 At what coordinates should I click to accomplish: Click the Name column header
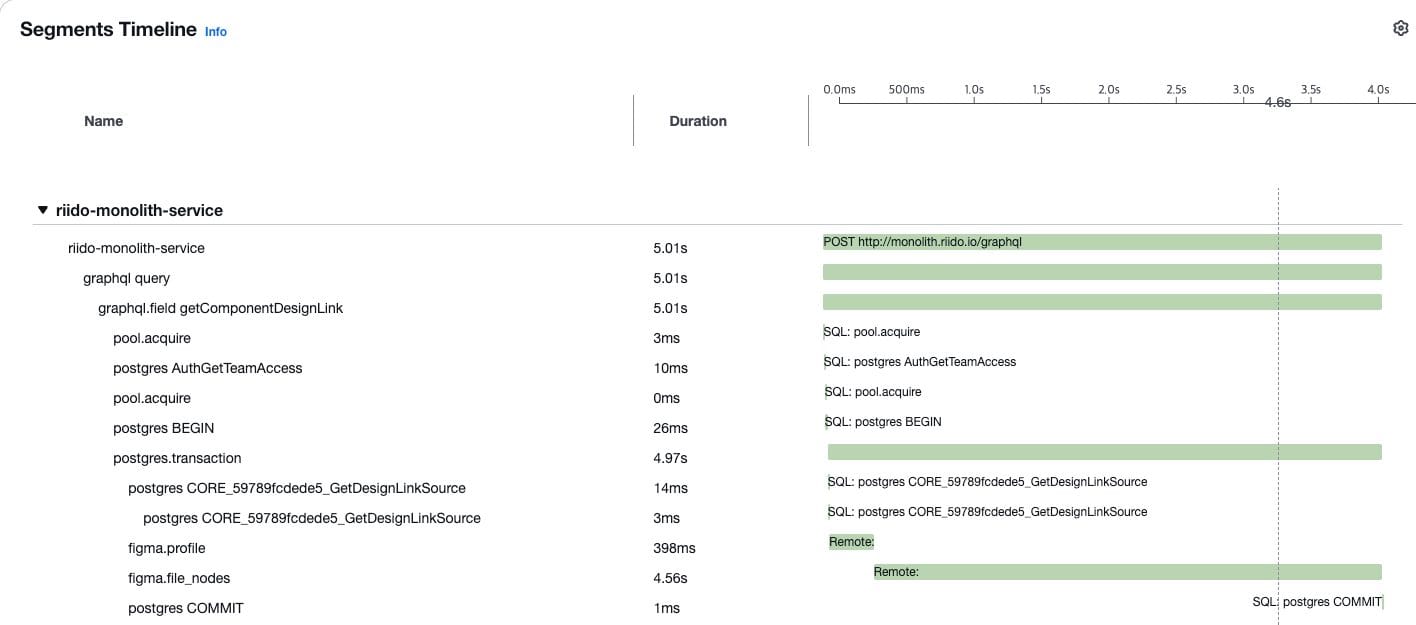pyautogui.click(x=104, y=121)
